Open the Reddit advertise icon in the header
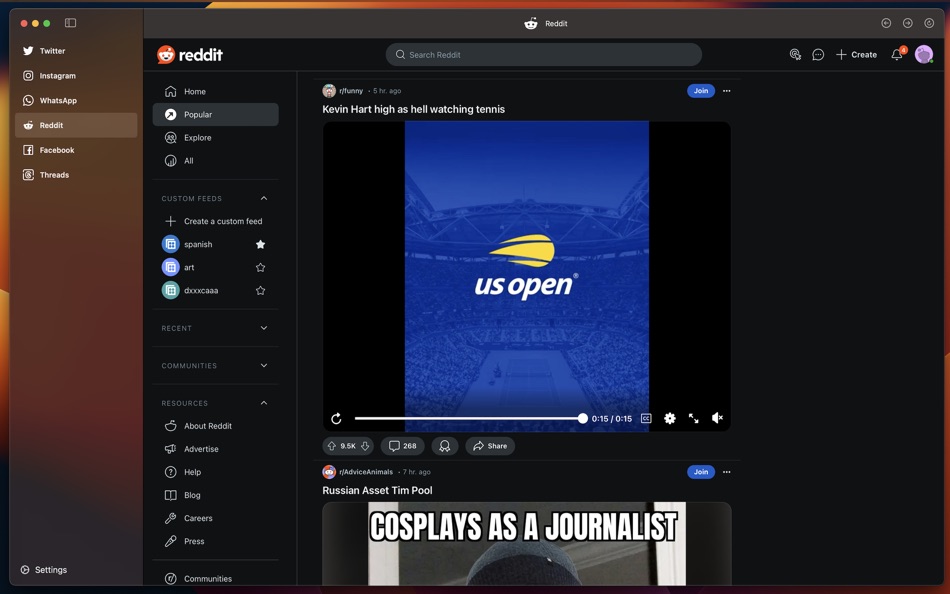Image resolution: width=950 pixels, height=594 pixels. pyautogui.click(x=795, y=55)
